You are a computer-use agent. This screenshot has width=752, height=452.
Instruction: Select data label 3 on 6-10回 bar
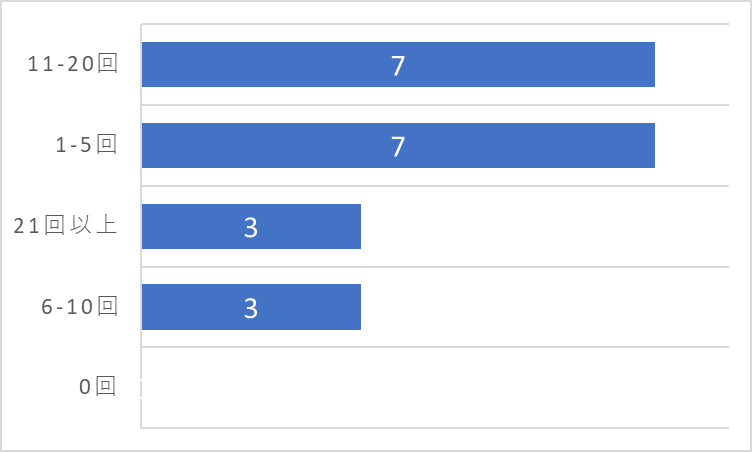pos(251,308)
